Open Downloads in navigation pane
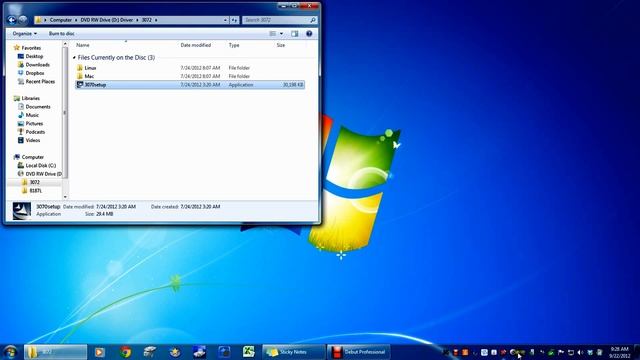 point(37,64)
